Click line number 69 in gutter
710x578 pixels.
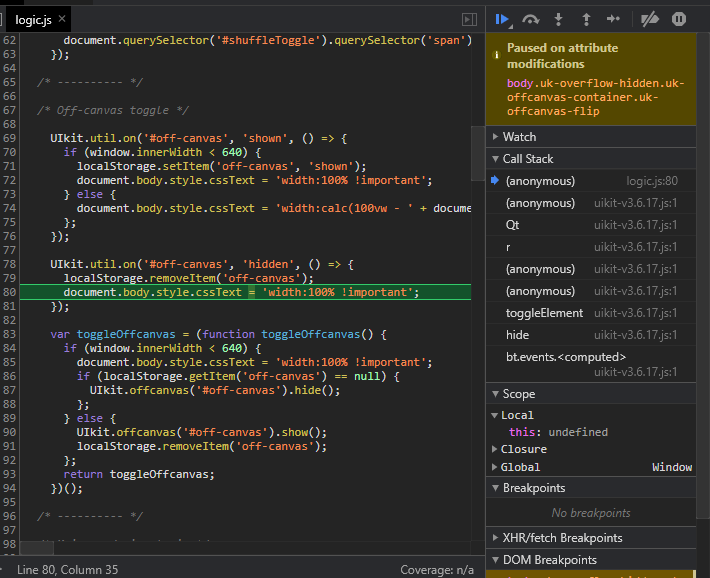coord(10,138)
